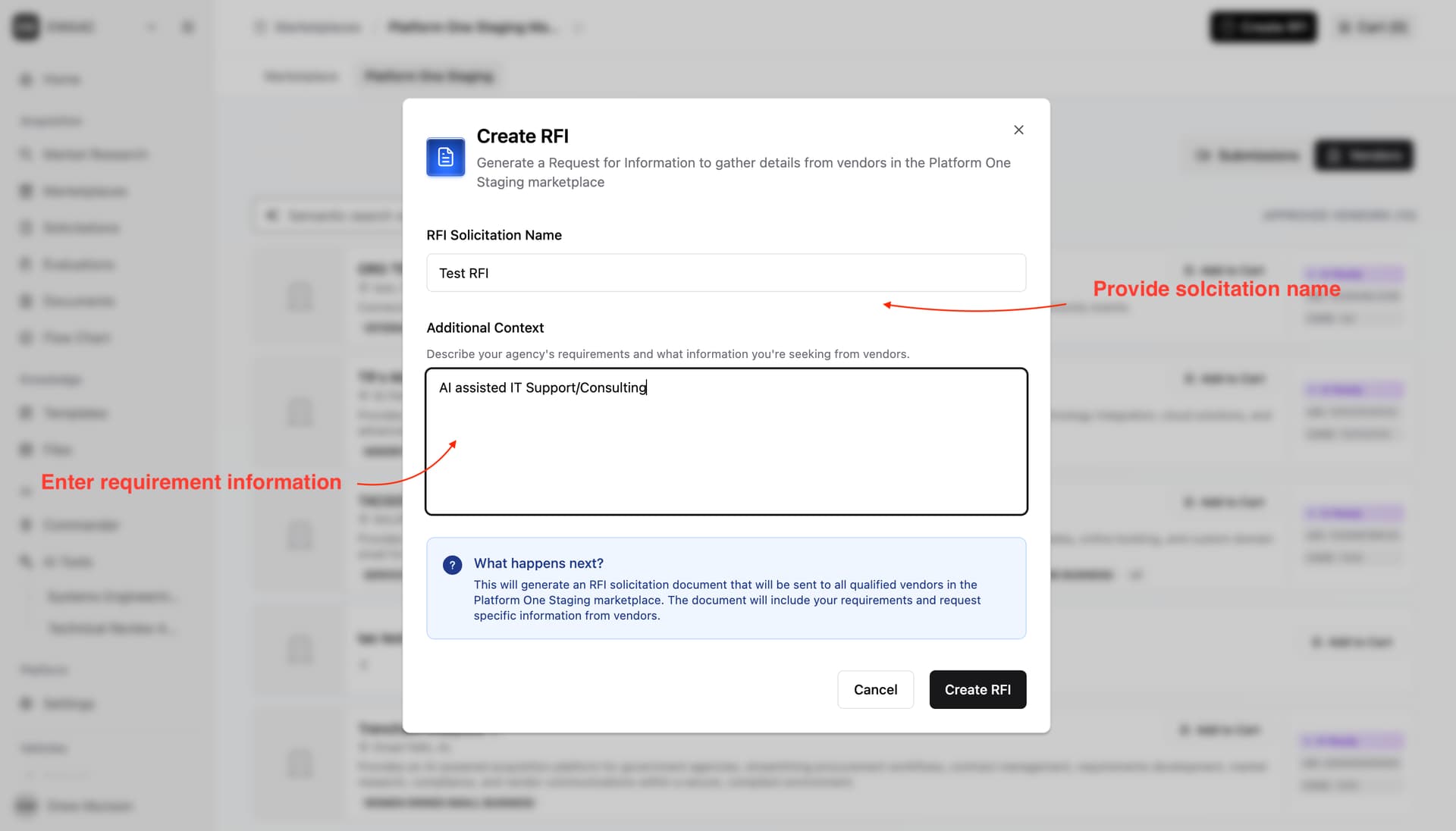
Task: Click the question mark icon beside What happens next
Action: pos(452,565)
